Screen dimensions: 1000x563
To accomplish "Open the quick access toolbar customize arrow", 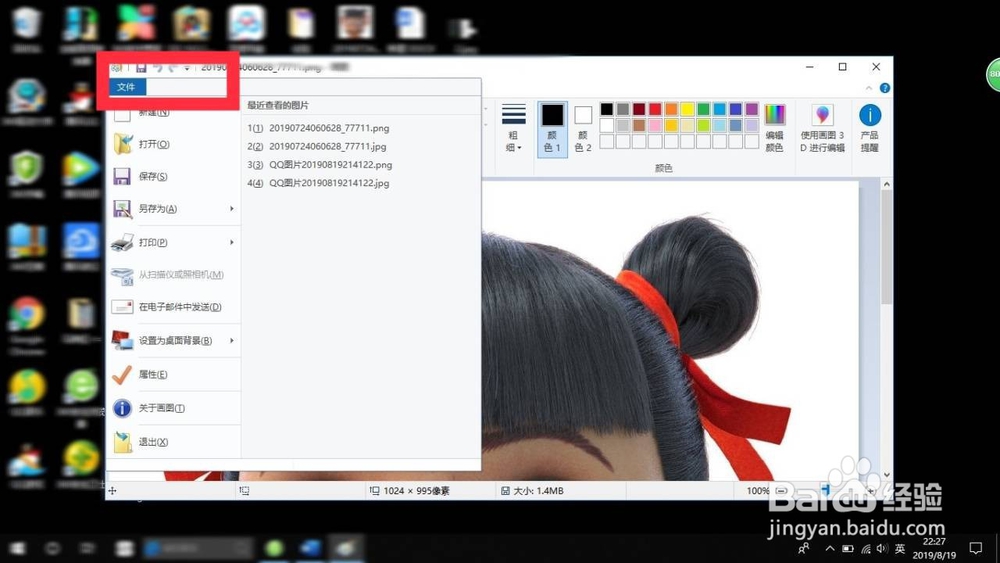I will [x=187, y=68].
